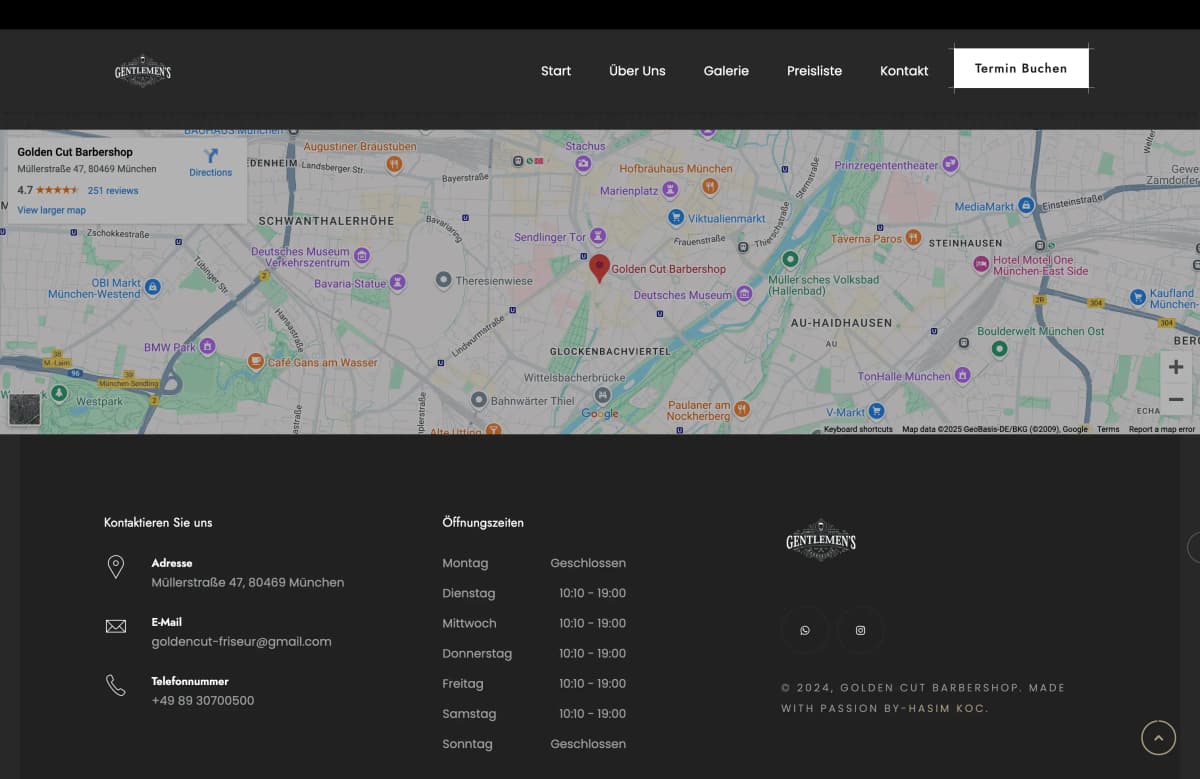Screen dimensions: 1200x779
Task: Zoom in on the map with the plus control
Action: click(1175, 366)
